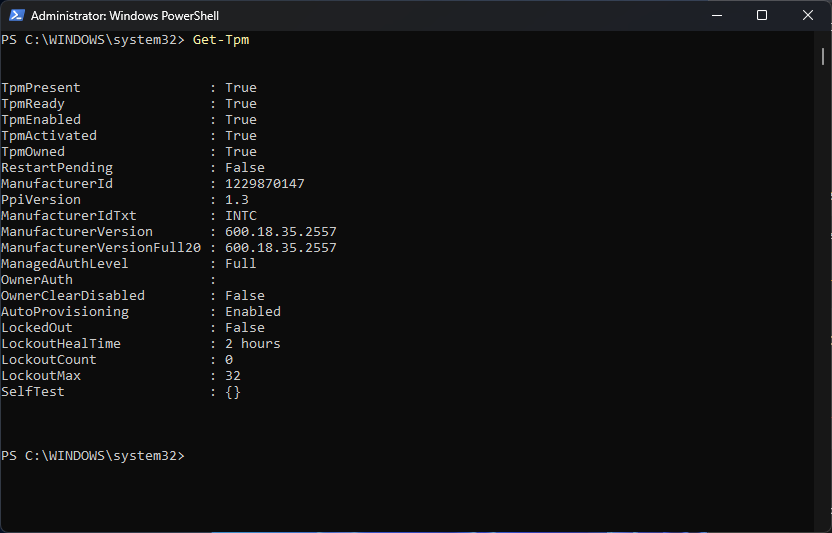The width and height of the screenshot is (832, 533).
Task: Click the ManagedAuthLevel 'Full' value
Action: point(241,264)
